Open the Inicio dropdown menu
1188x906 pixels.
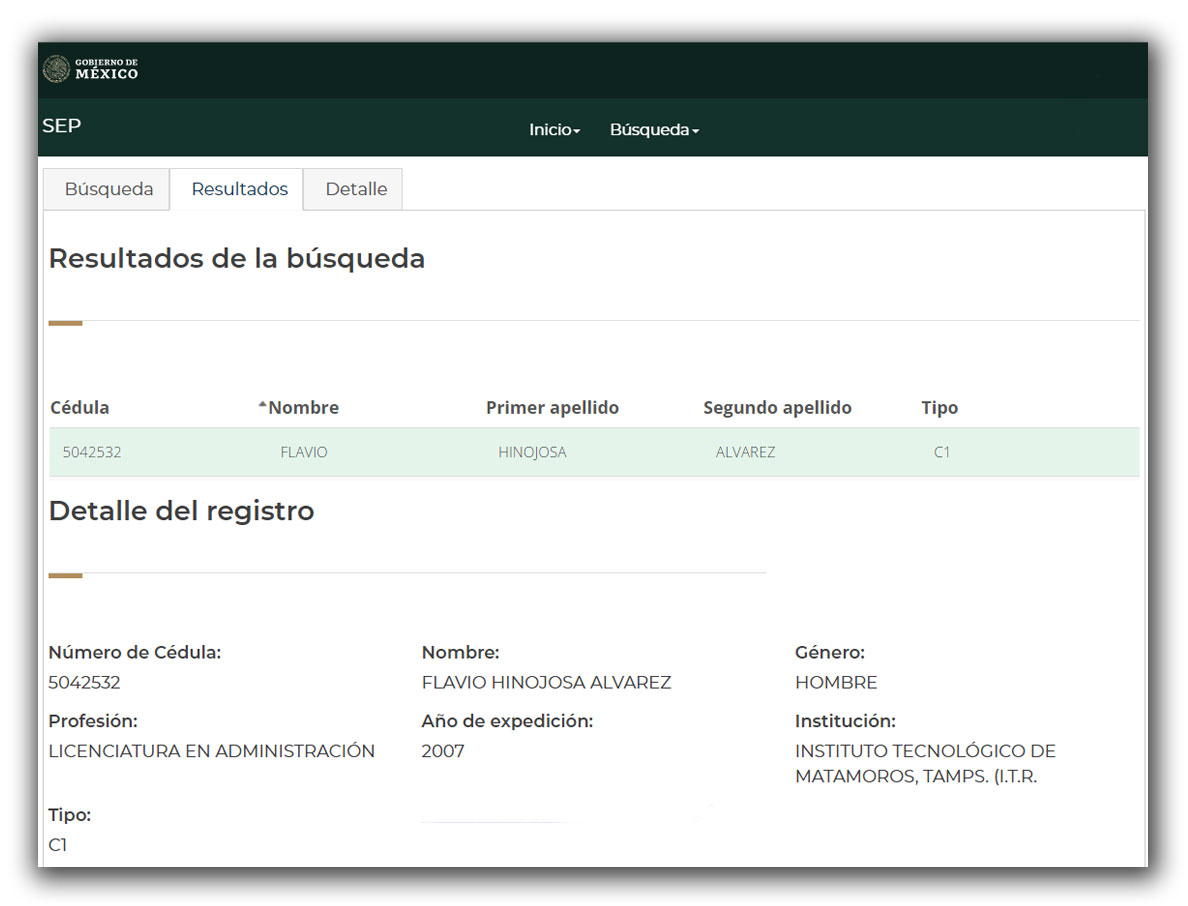(554, 130)
